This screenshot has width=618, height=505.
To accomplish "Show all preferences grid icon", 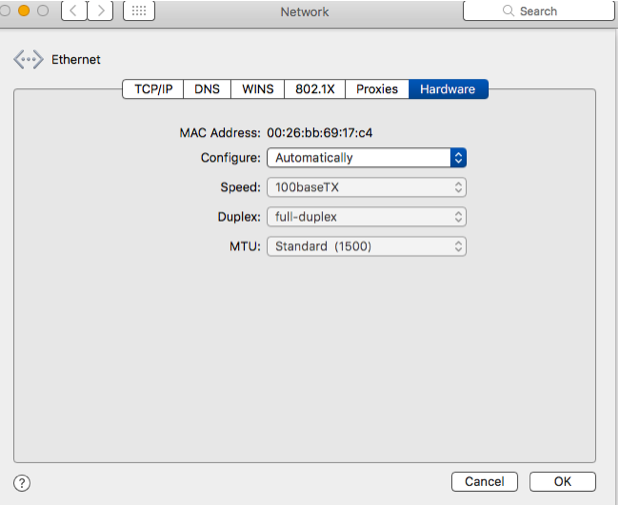I will [139, 11].
